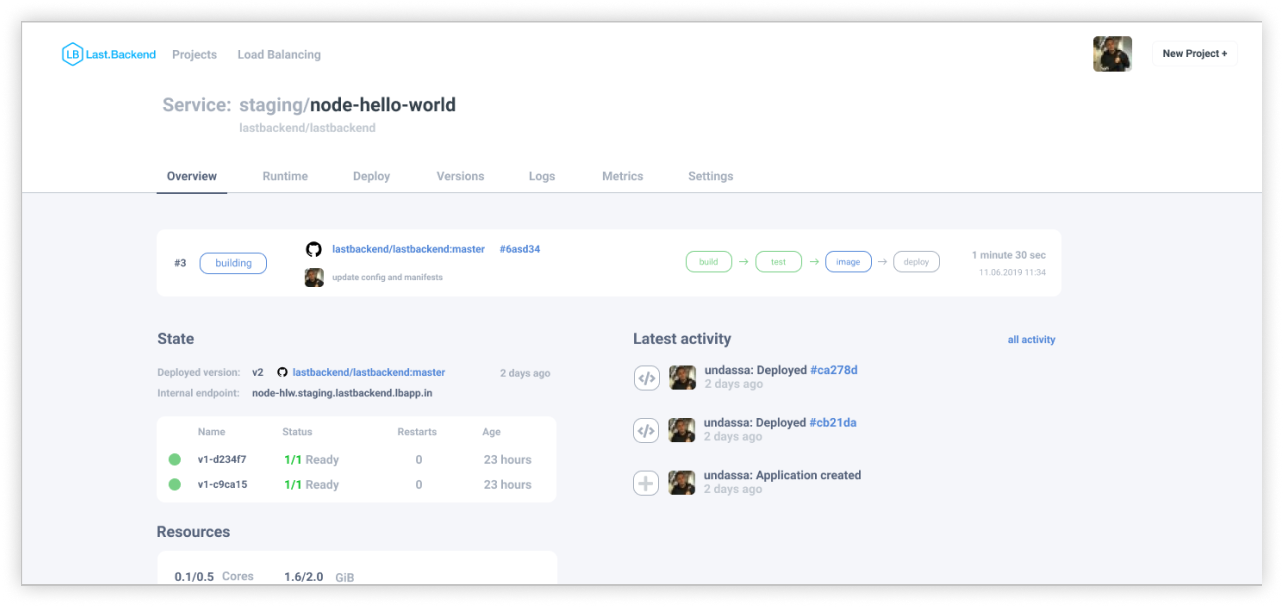Viewport: 1283px width, 607px height.
Task: Click the 1 minute 30 sec duration
Action: click(x=1009, y=256)
